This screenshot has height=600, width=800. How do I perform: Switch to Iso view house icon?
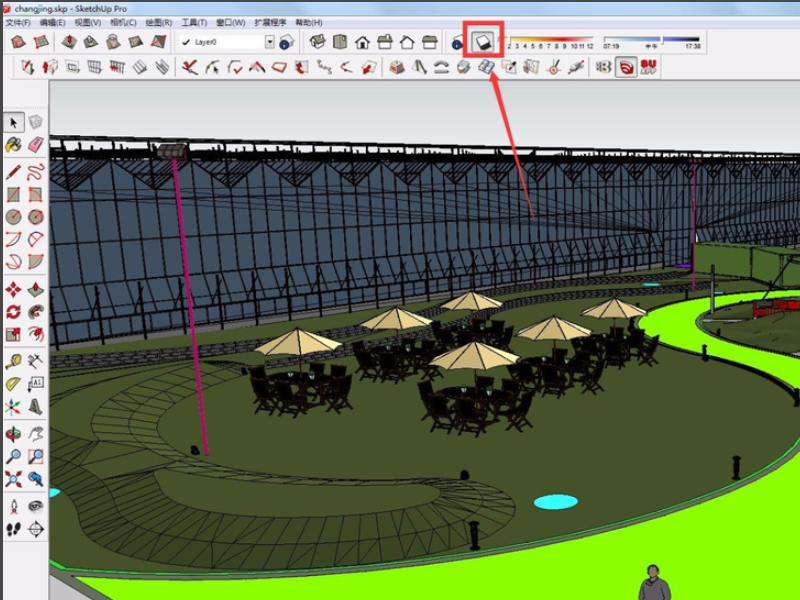[x=317, y=42]
